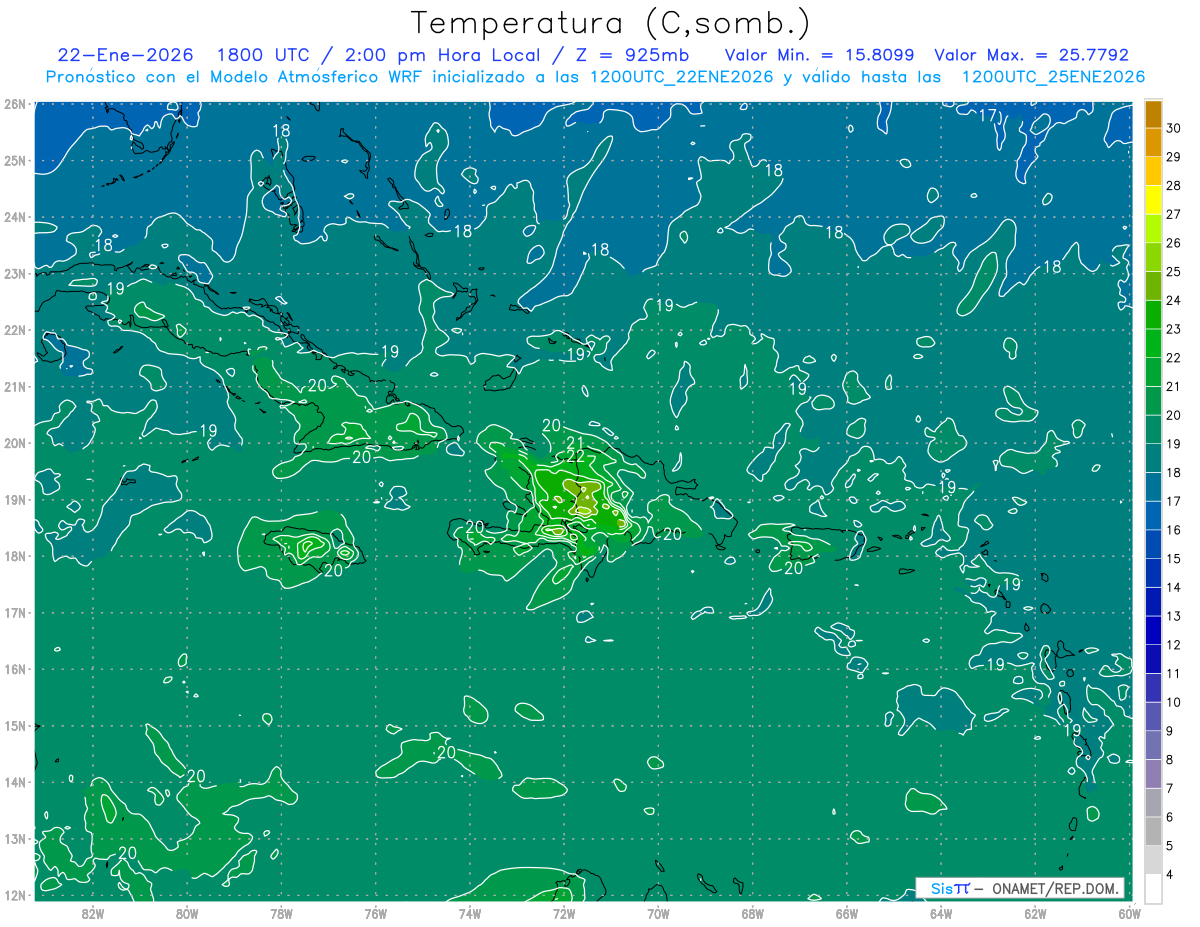Click the "1800 UTC" time label

(263, 55)
